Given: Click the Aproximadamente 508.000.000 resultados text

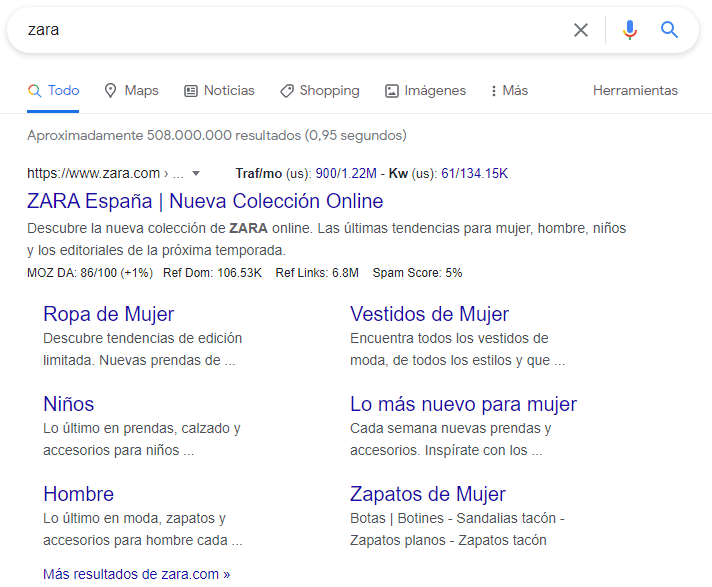Looking at the screenshot, I should pos(217,135).
